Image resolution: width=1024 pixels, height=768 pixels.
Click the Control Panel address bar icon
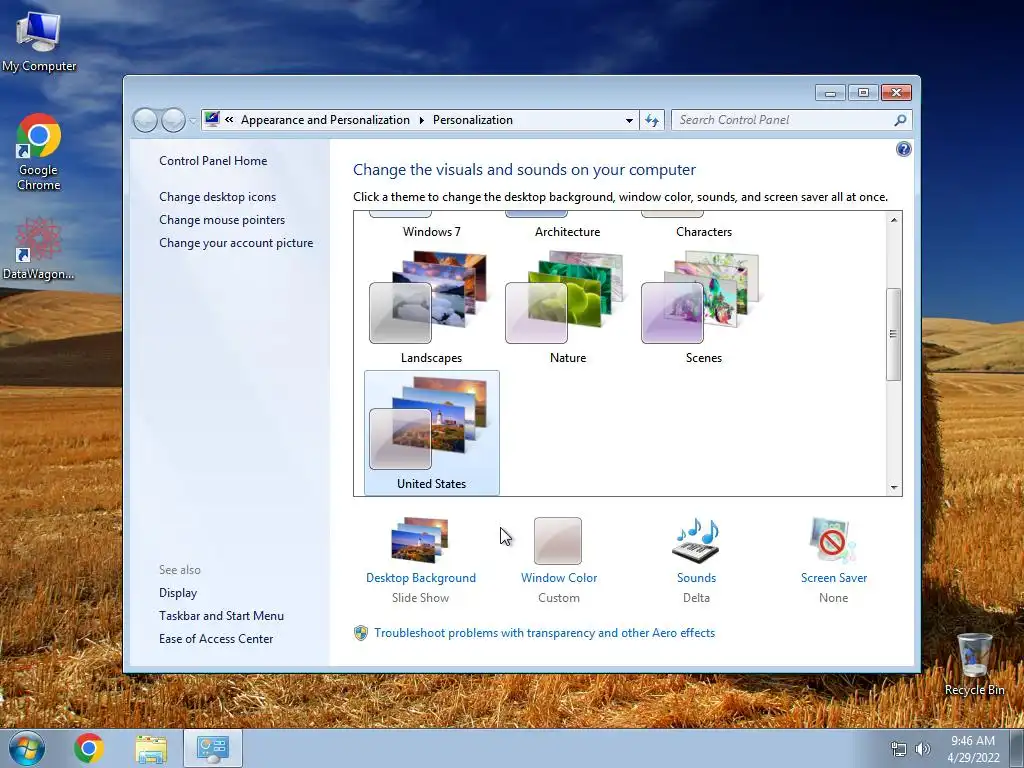212,120
